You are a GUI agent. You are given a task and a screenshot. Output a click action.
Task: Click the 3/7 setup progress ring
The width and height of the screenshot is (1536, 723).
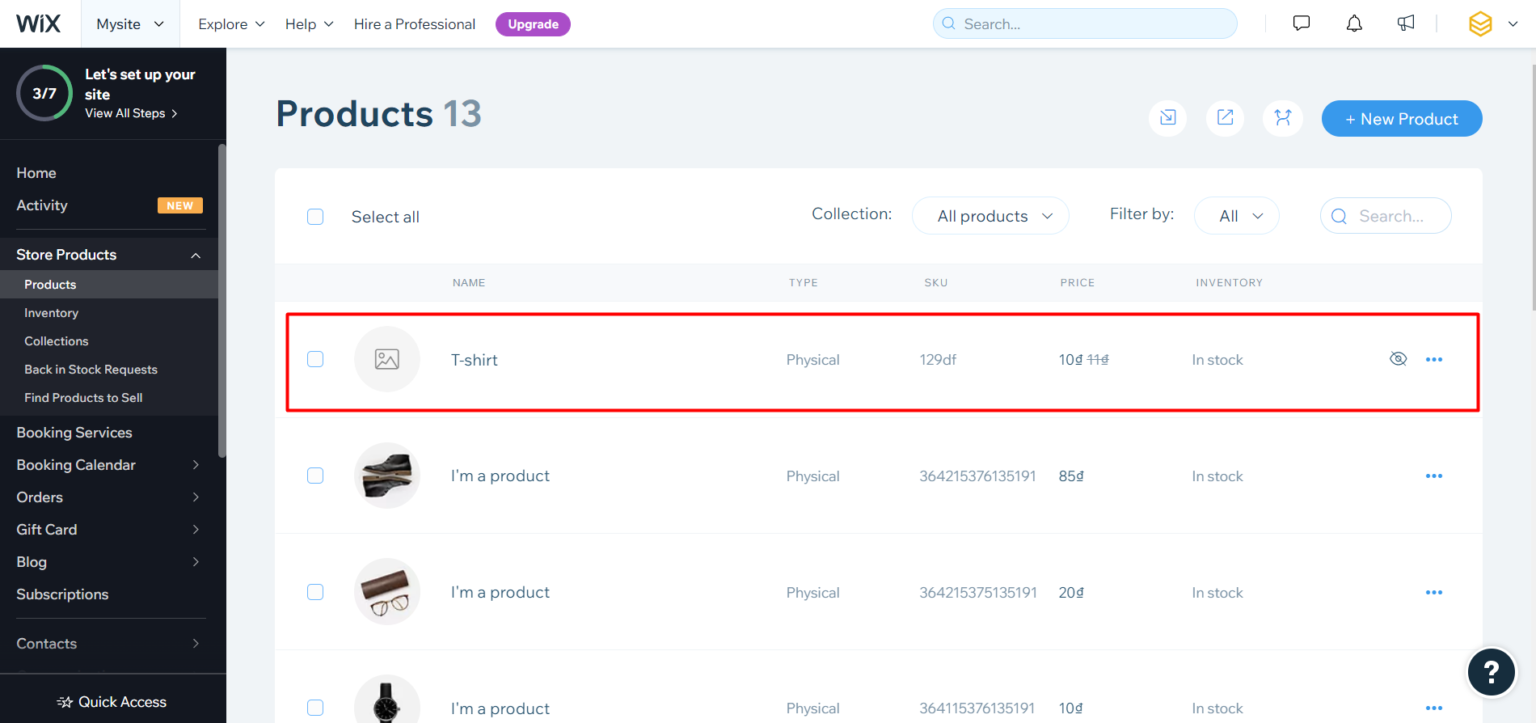[x=44, y=93]
